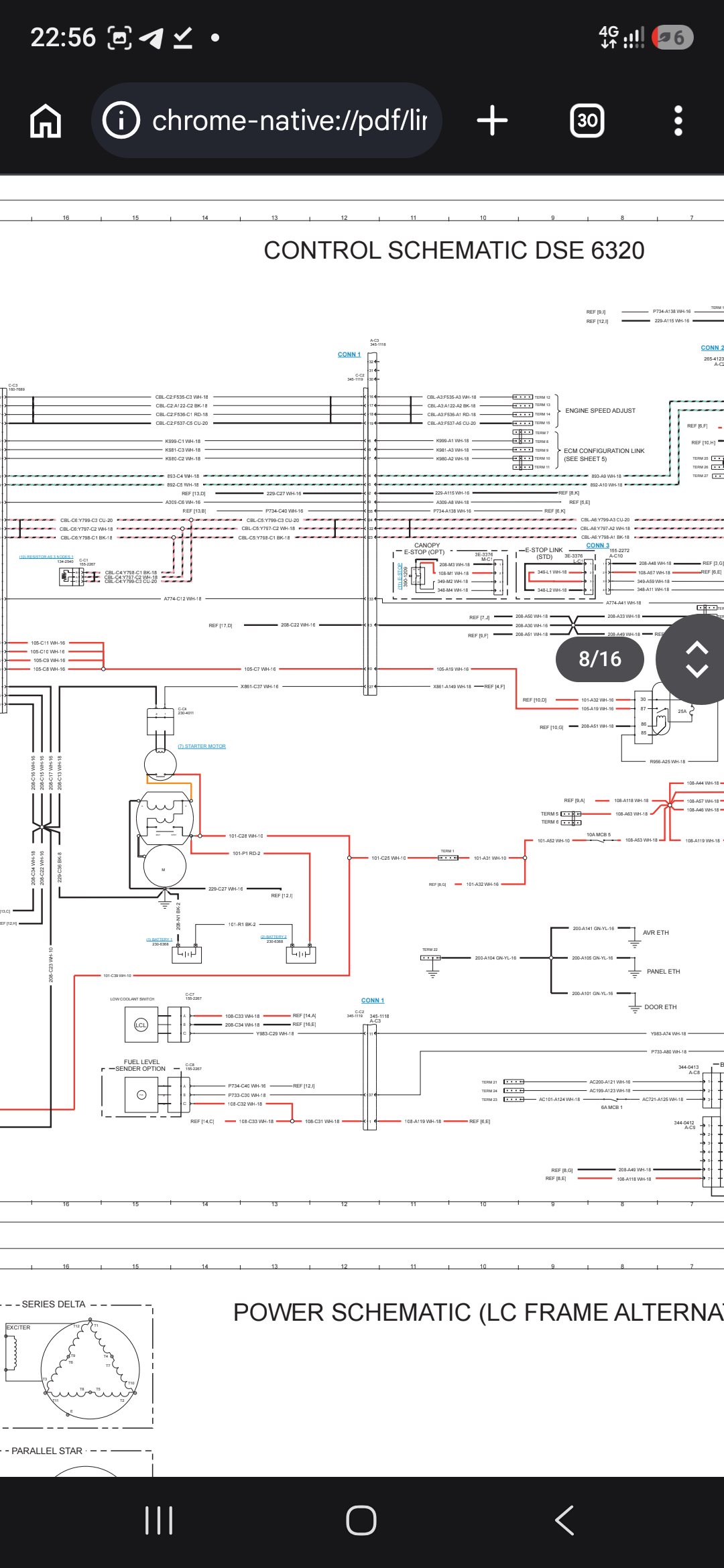This screenshot has height=1568, width=724.
Task: Open a new tab with plus icon
Action: point(492,121)
